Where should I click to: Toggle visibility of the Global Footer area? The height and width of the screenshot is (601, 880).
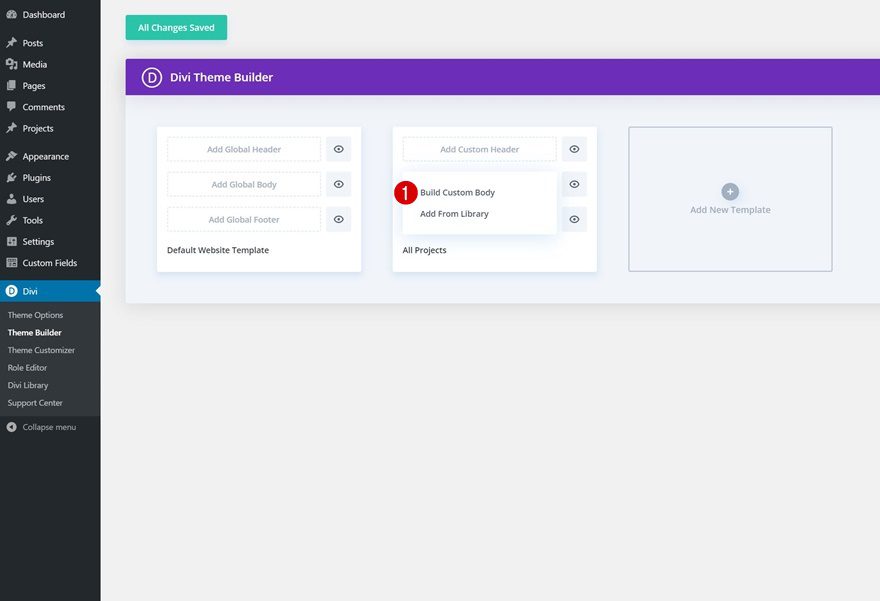[338, 219]
